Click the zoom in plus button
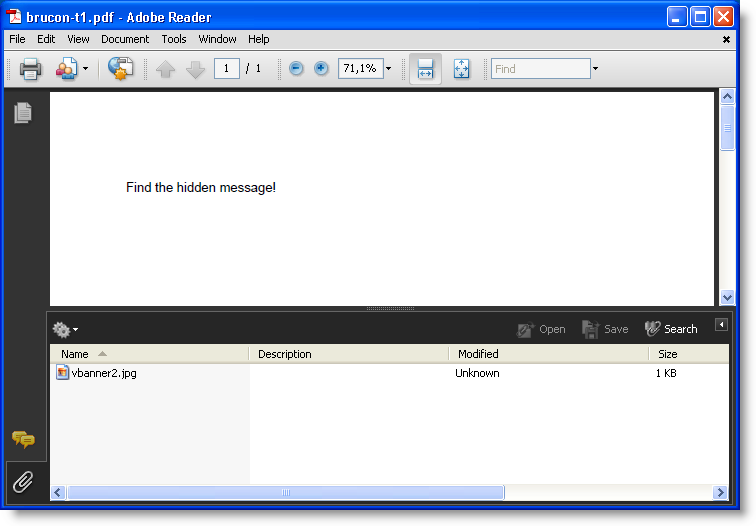Screen dimensions: 756x526 [321, 69]
